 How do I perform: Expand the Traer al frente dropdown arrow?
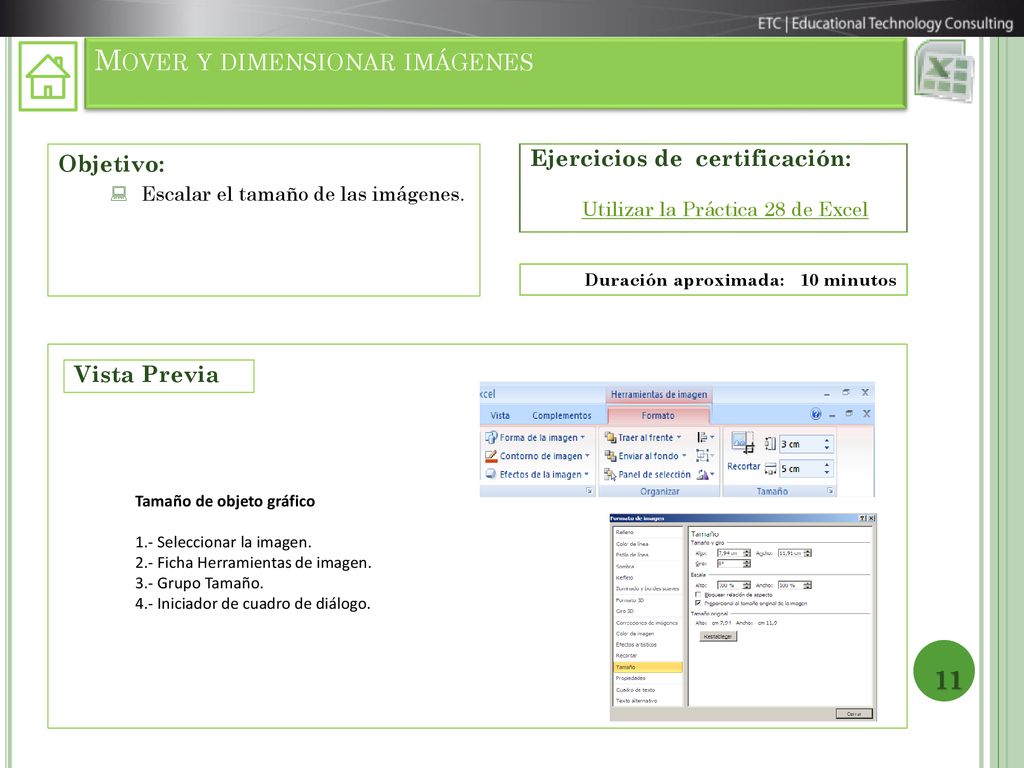pyautogui.click(x=679, y=437)
